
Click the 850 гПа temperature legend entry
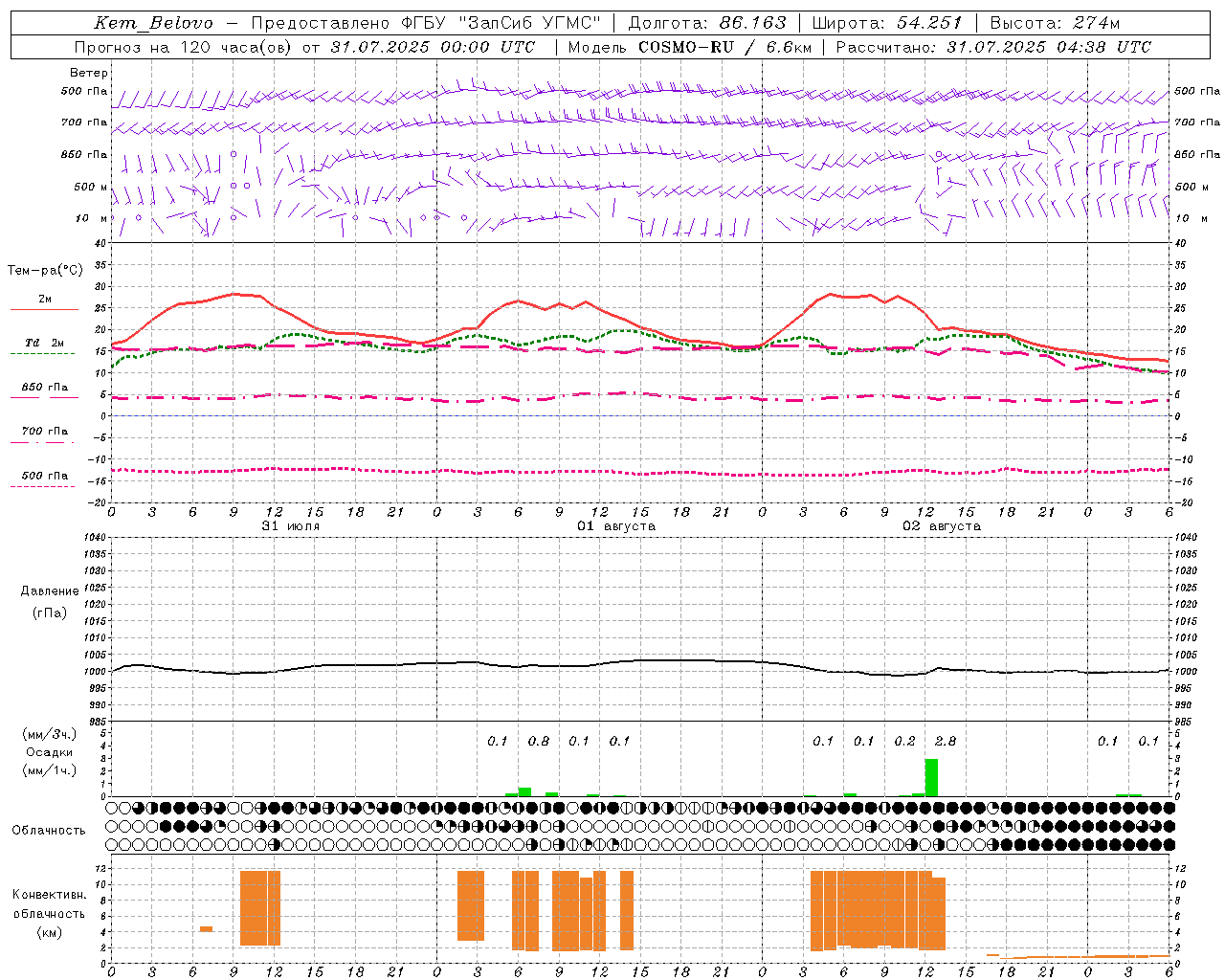click(45, 389)
